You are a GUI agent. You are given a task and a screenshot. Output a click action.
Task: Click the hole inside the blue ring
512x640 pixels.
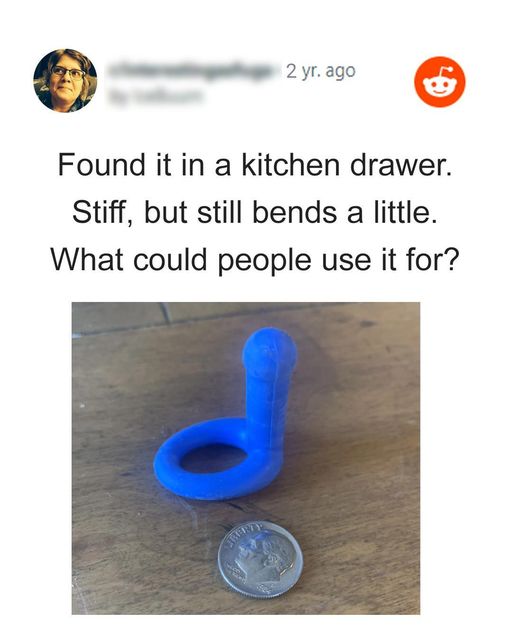click(x=214, y=458)
